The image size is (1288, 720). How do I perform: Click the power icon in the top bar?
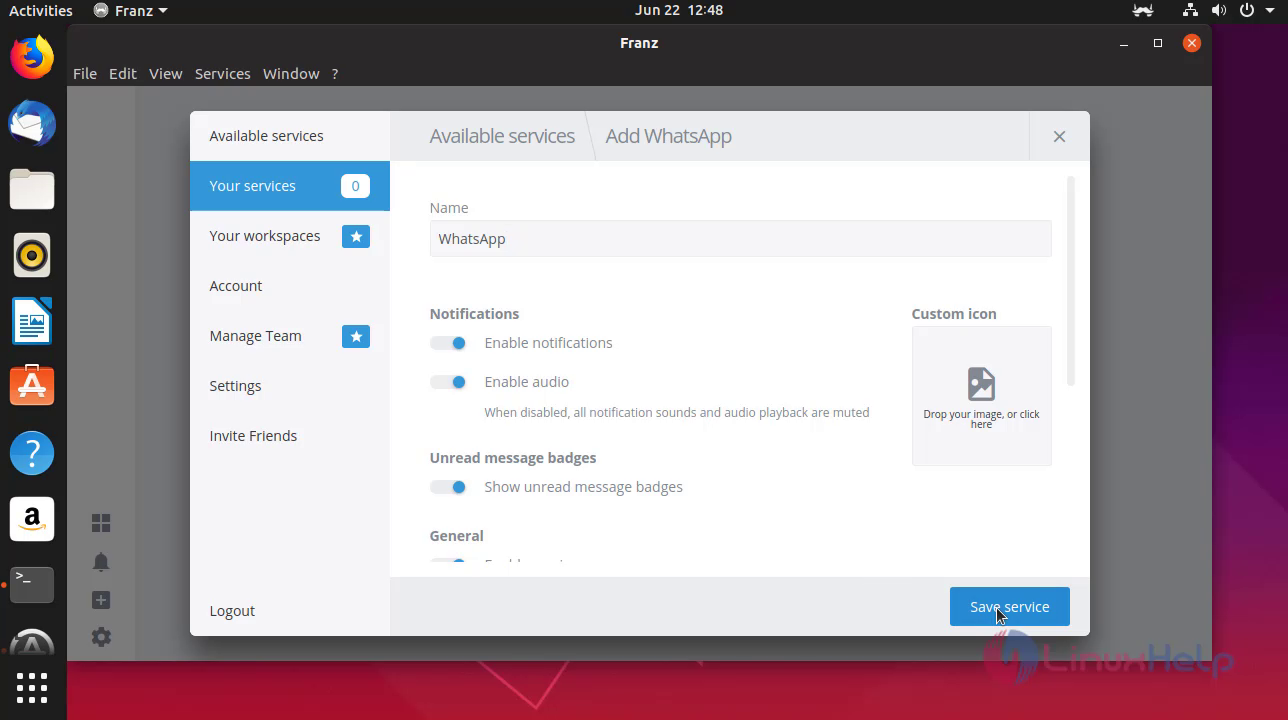pyautogui.click(x=1247, y=10)
